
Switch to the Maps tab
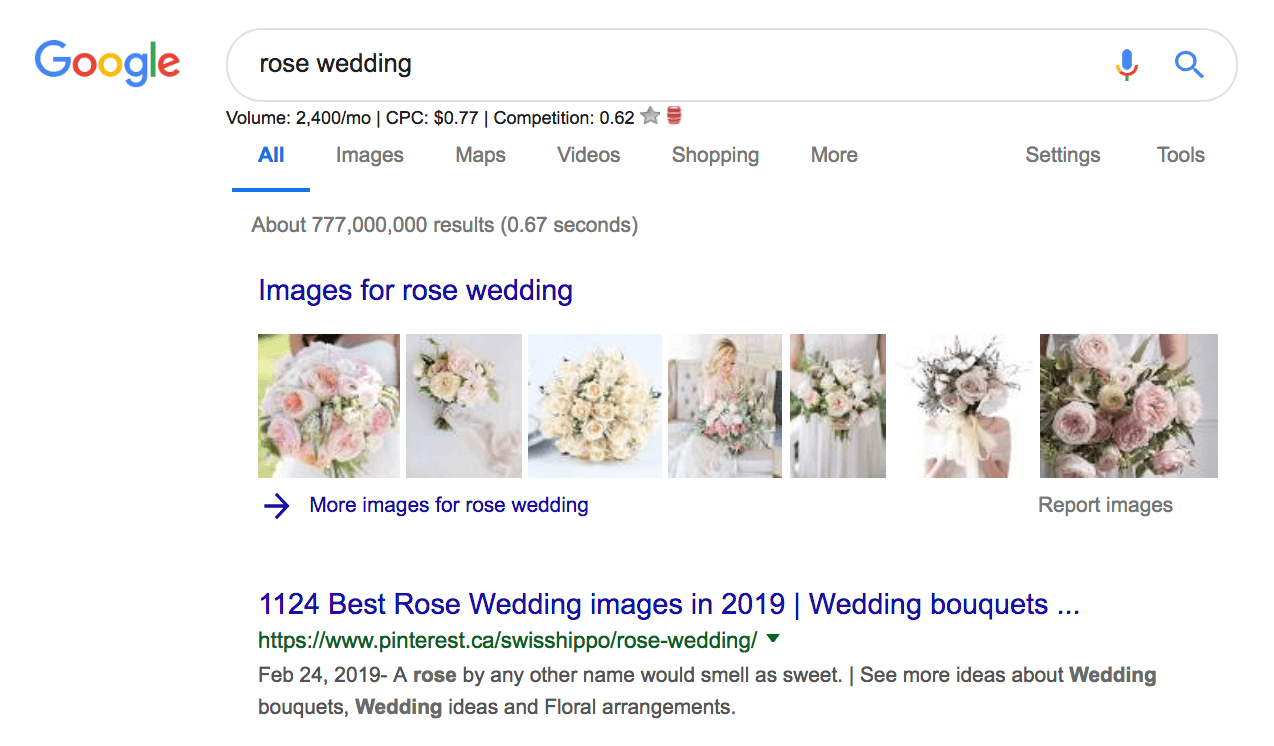tap(480, 155)
